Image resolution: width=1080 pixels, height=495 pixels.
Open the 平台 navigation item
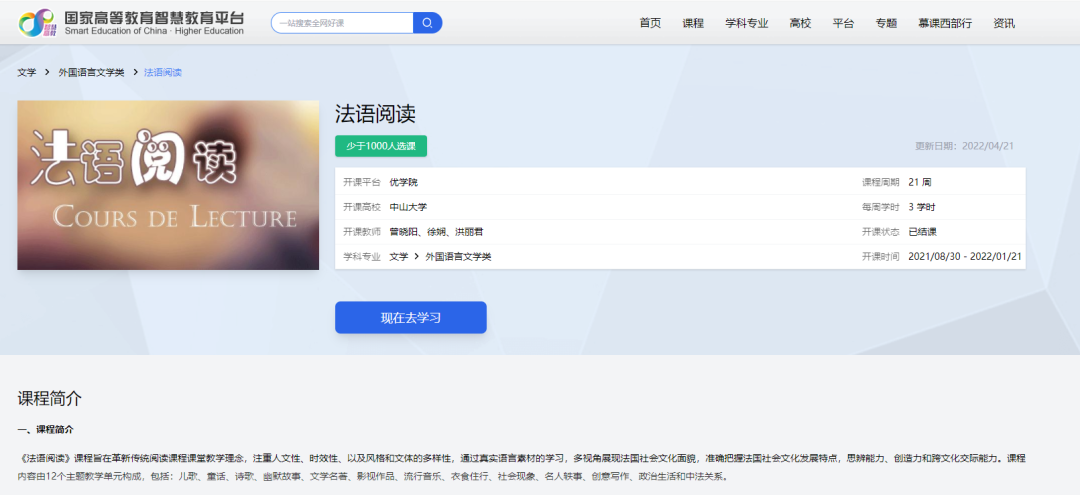[x=843, y=23]
